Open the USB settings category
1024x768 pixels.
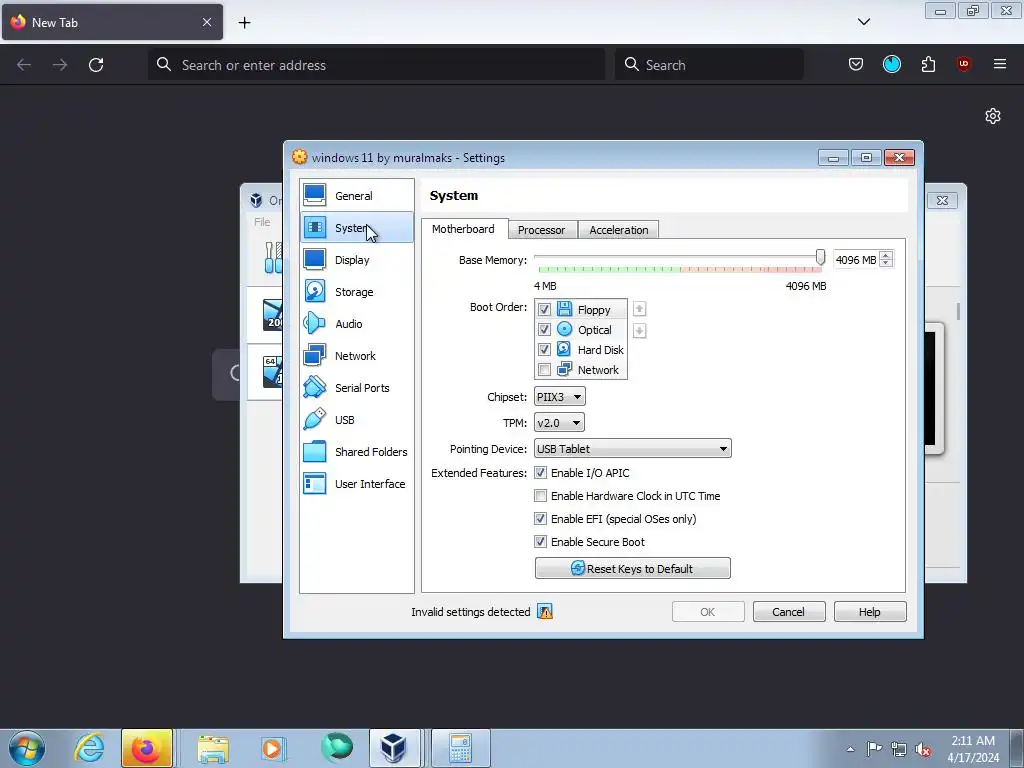coord(357,420)
